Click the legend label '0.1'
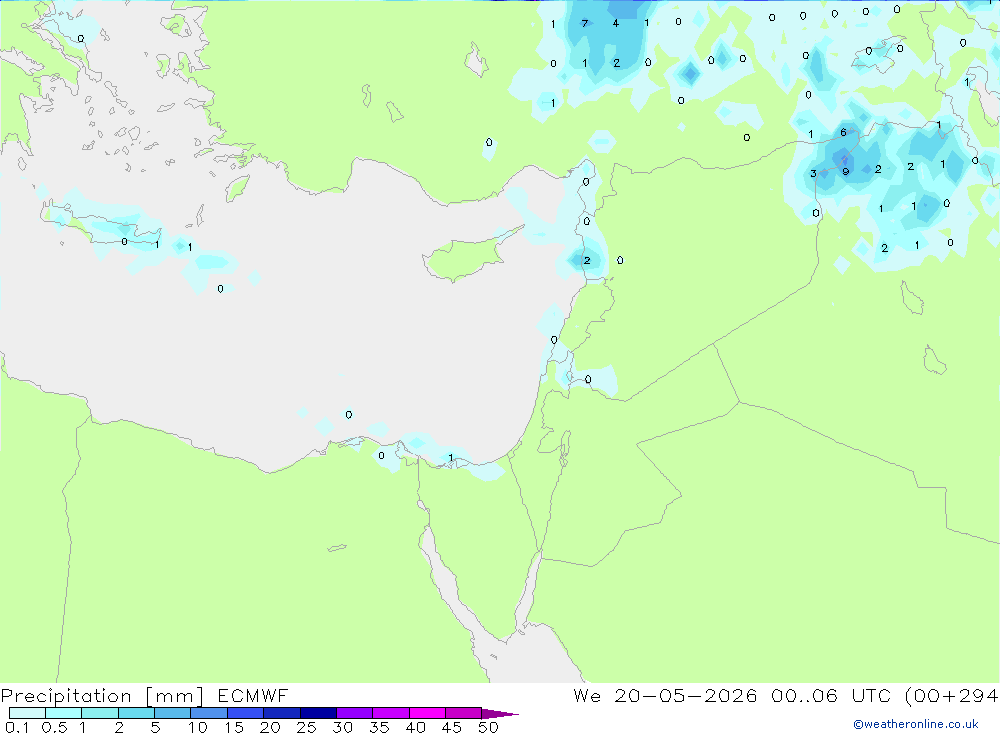Image resolution: width=1000 pixels, height=733 pixels. pos(17,727)
